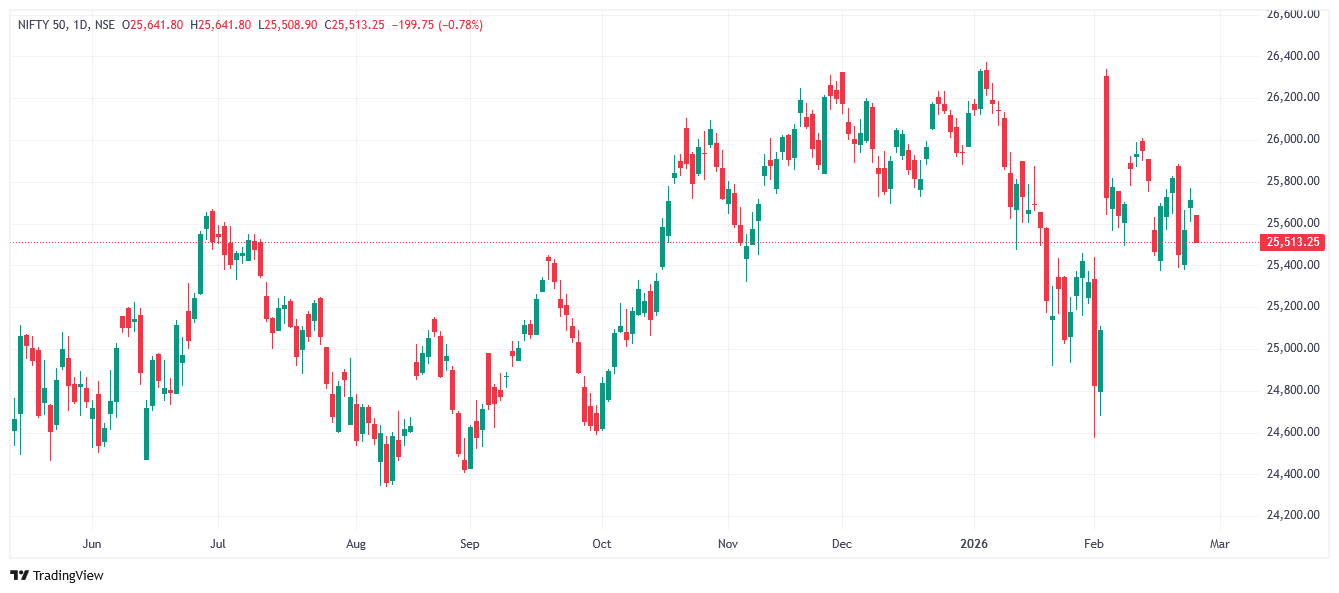Click the Feb label on time axis
Image resolution: width=1339 pixels, height=593 pixels.
[x=1094, y=544]
